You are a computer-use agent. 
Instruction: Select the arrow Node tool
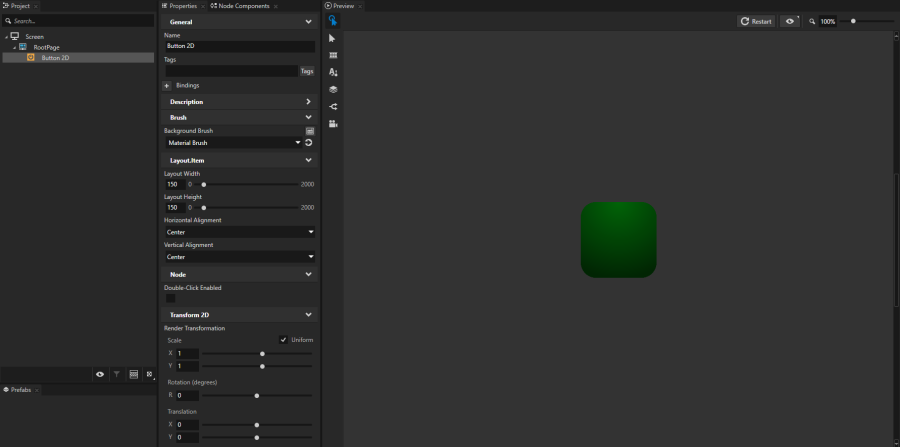(x=333, y=38)
